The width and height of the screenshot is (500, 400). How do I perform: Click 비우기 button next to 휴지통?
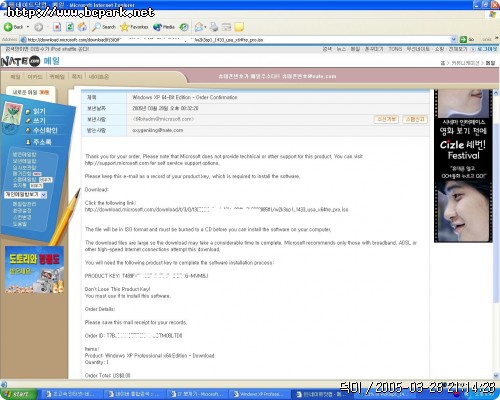36,186
